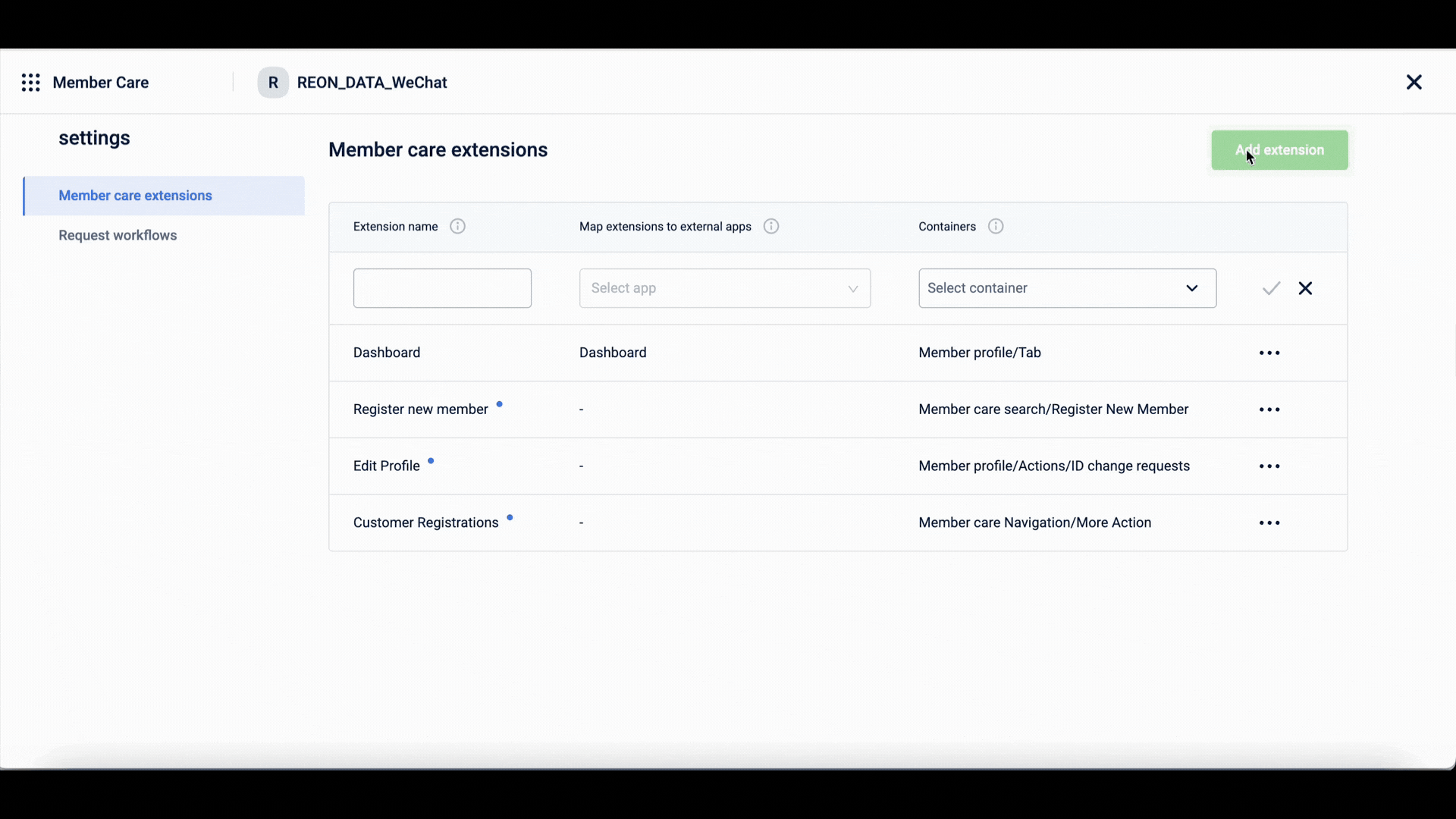Open more options for Customer Registrations row
This screenshot has height=819, width=1456.
tap(1269, 523)
